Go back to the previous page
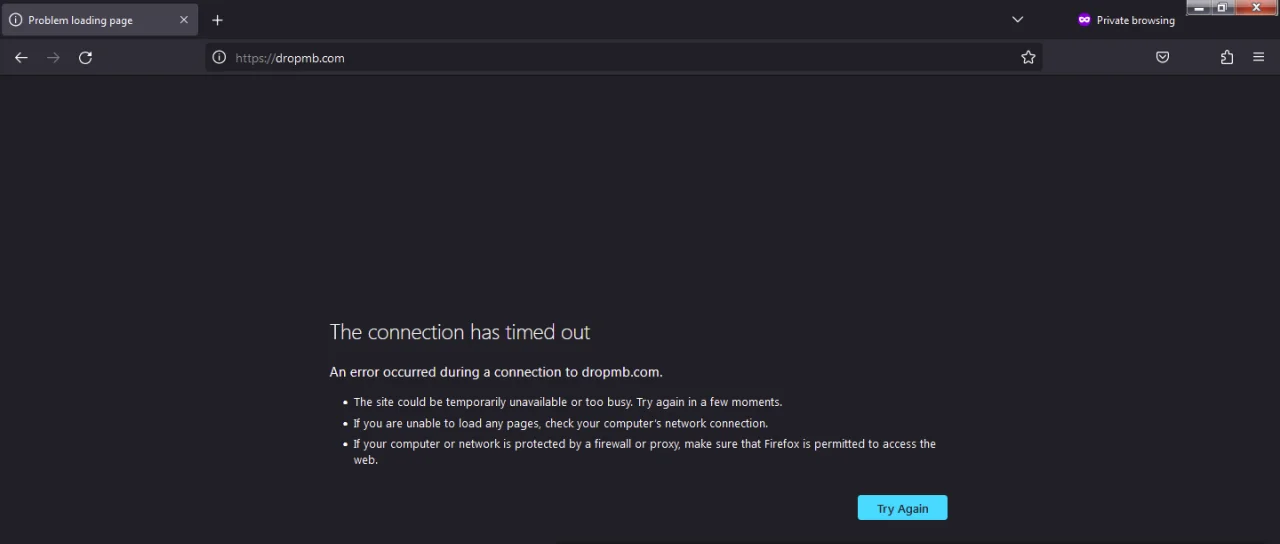The height and width of the screenshot is (544, 1280). [x=21, y=58]
